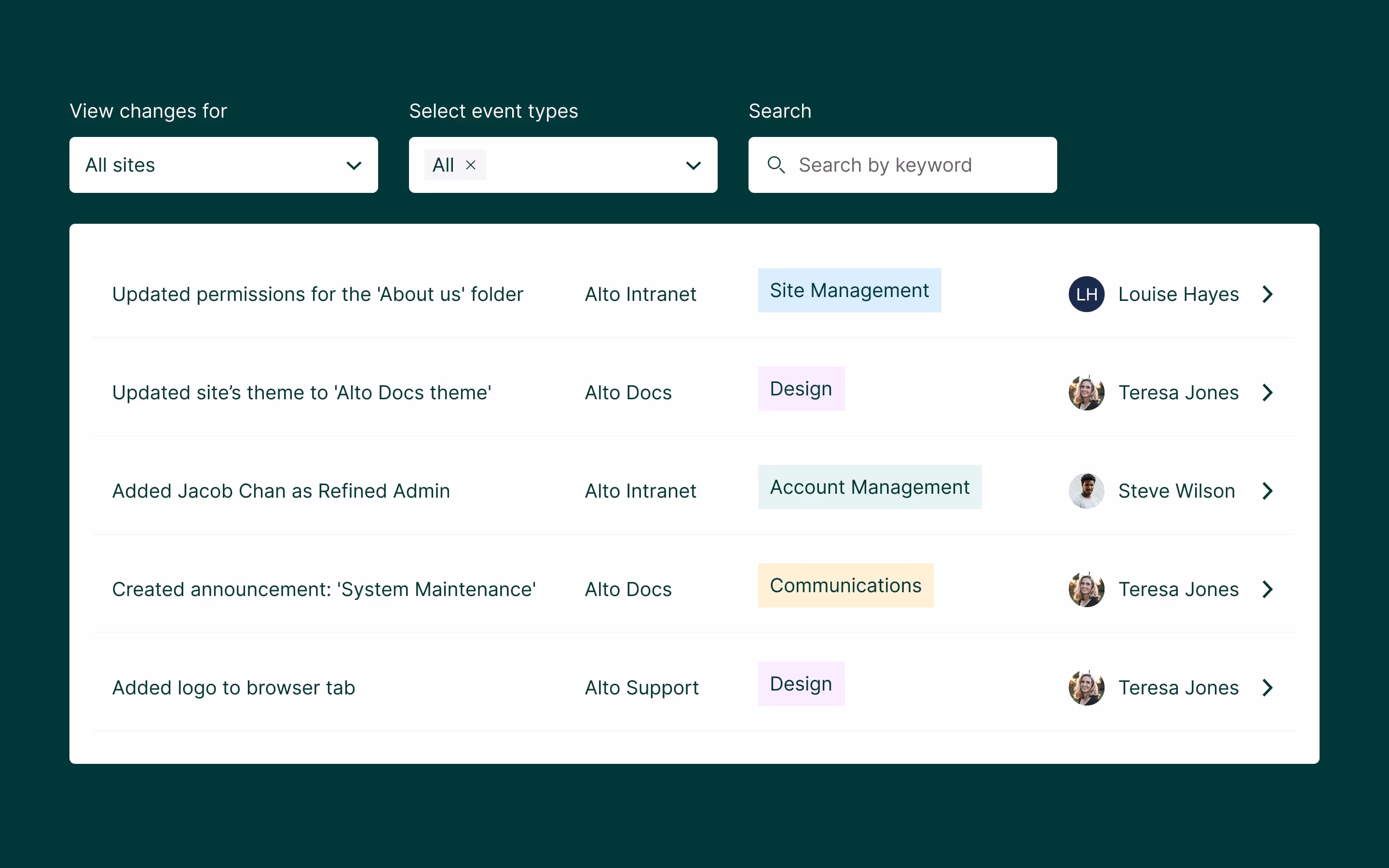Click Steve Wilson's avatar photo
This screenshot has height=868, width=1389.
click(x=1086, y=491)
